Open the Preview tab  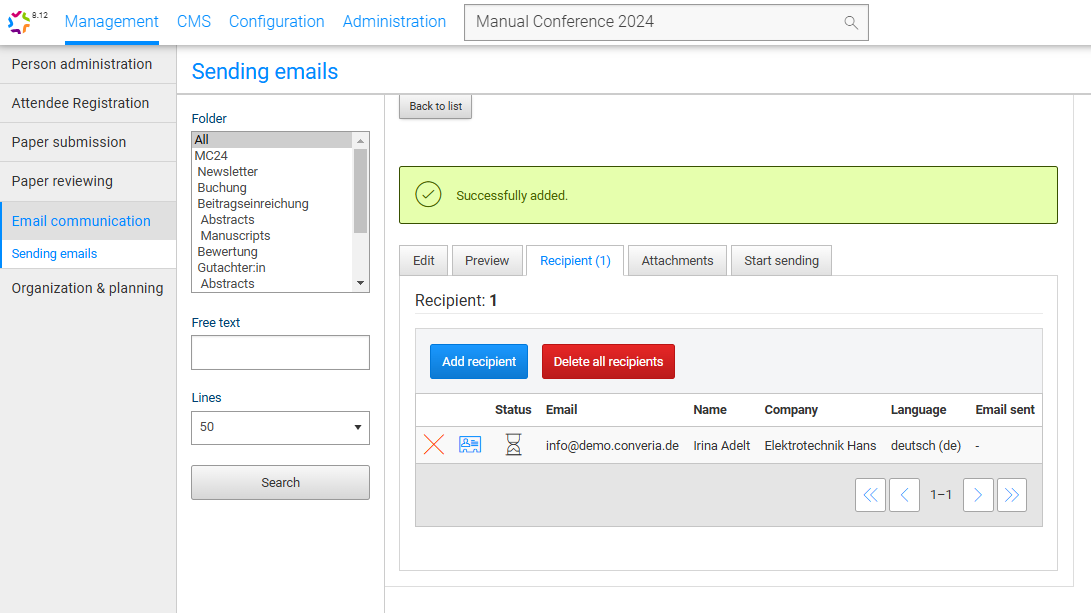487,261
